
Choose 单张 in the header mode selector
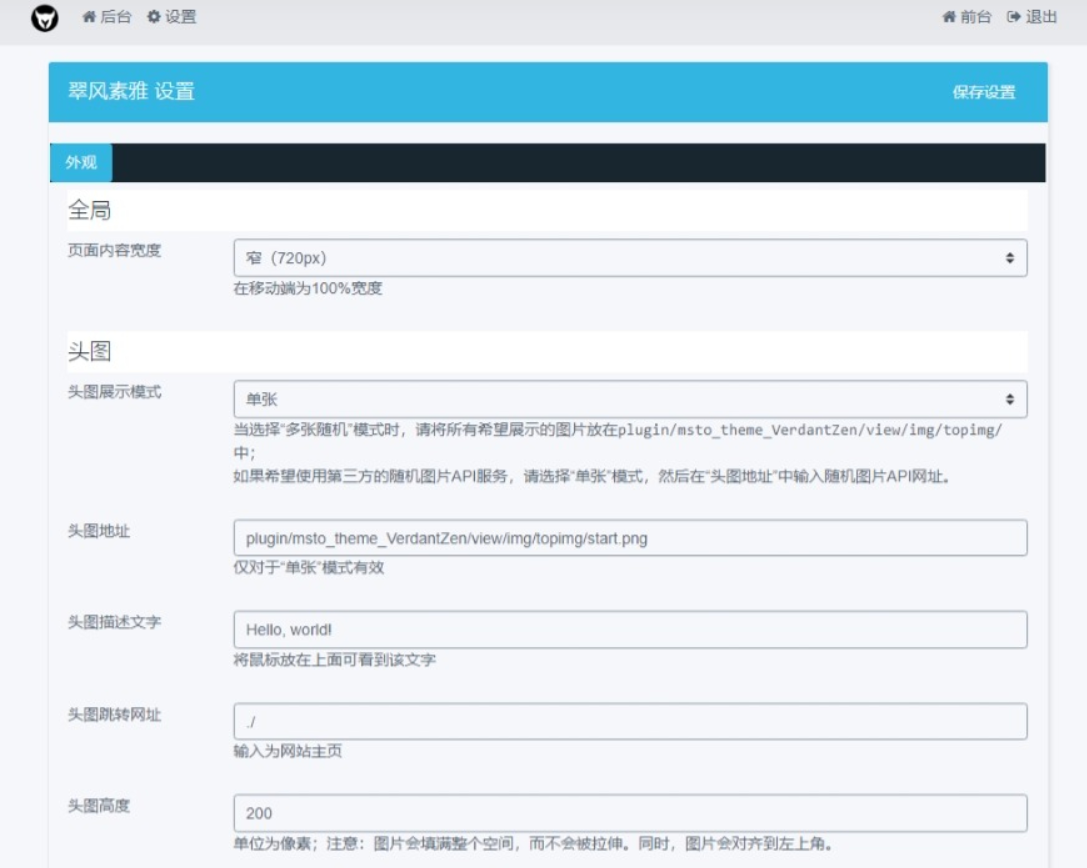tap(629, 398)
